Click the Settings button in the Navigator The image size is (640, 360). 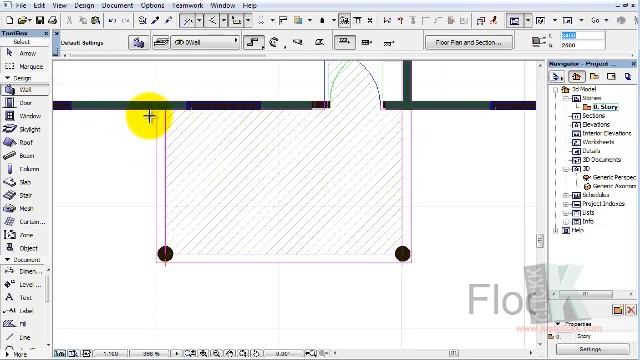[592, 349]
